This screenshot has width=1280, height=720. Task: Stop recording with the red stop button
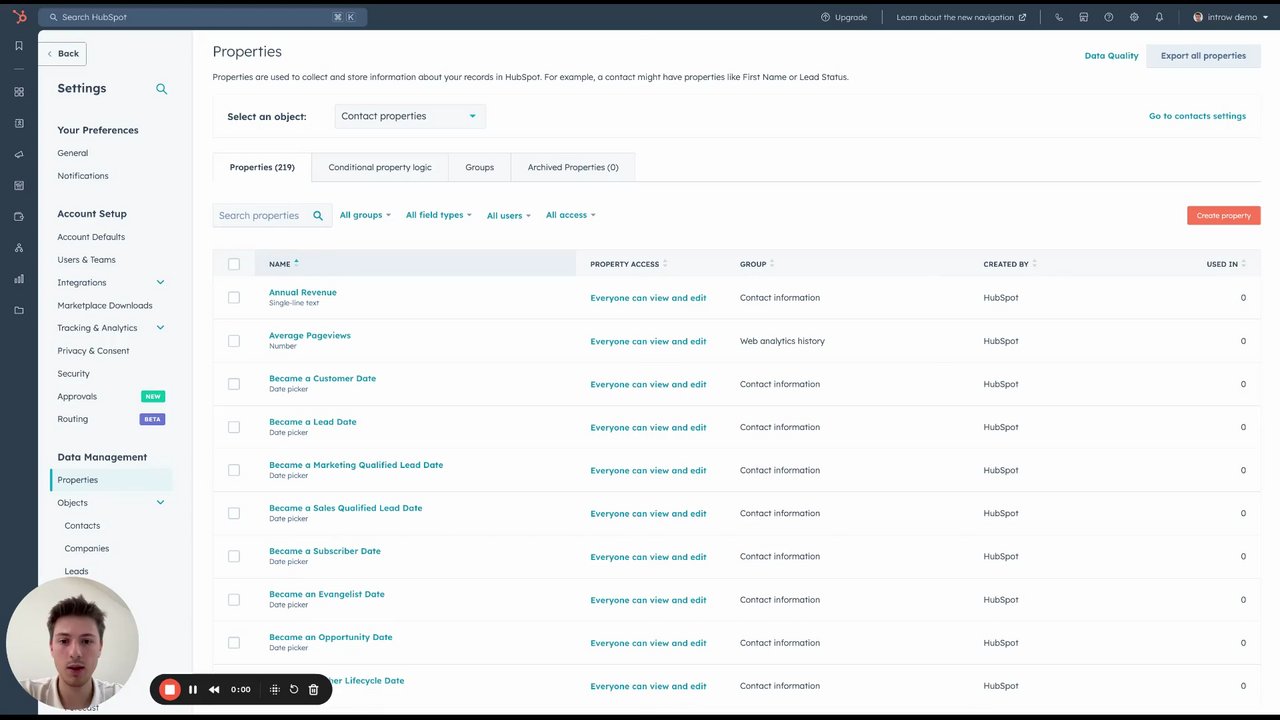pyautogui.click(x=170, y=689)
